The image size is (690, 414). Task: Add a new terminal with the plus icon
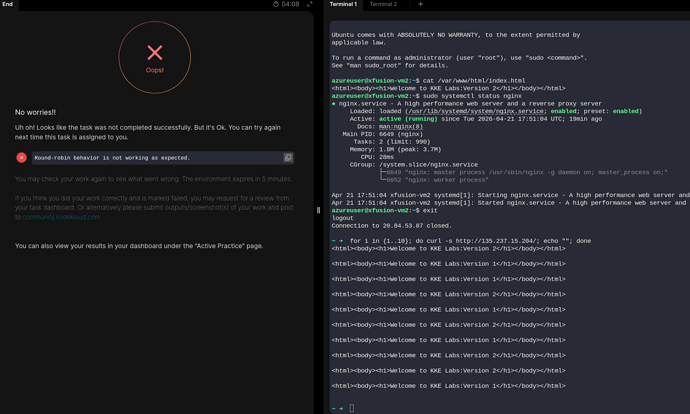click(420, 4)
